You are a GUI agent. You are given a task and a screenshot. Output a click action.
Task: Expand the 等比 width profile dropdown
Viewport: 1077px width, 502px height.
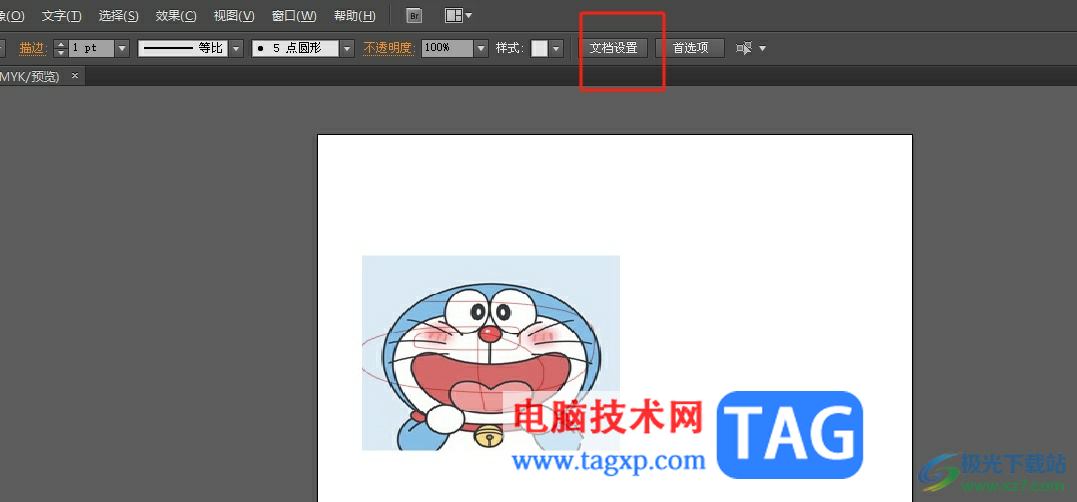[236, 48]
